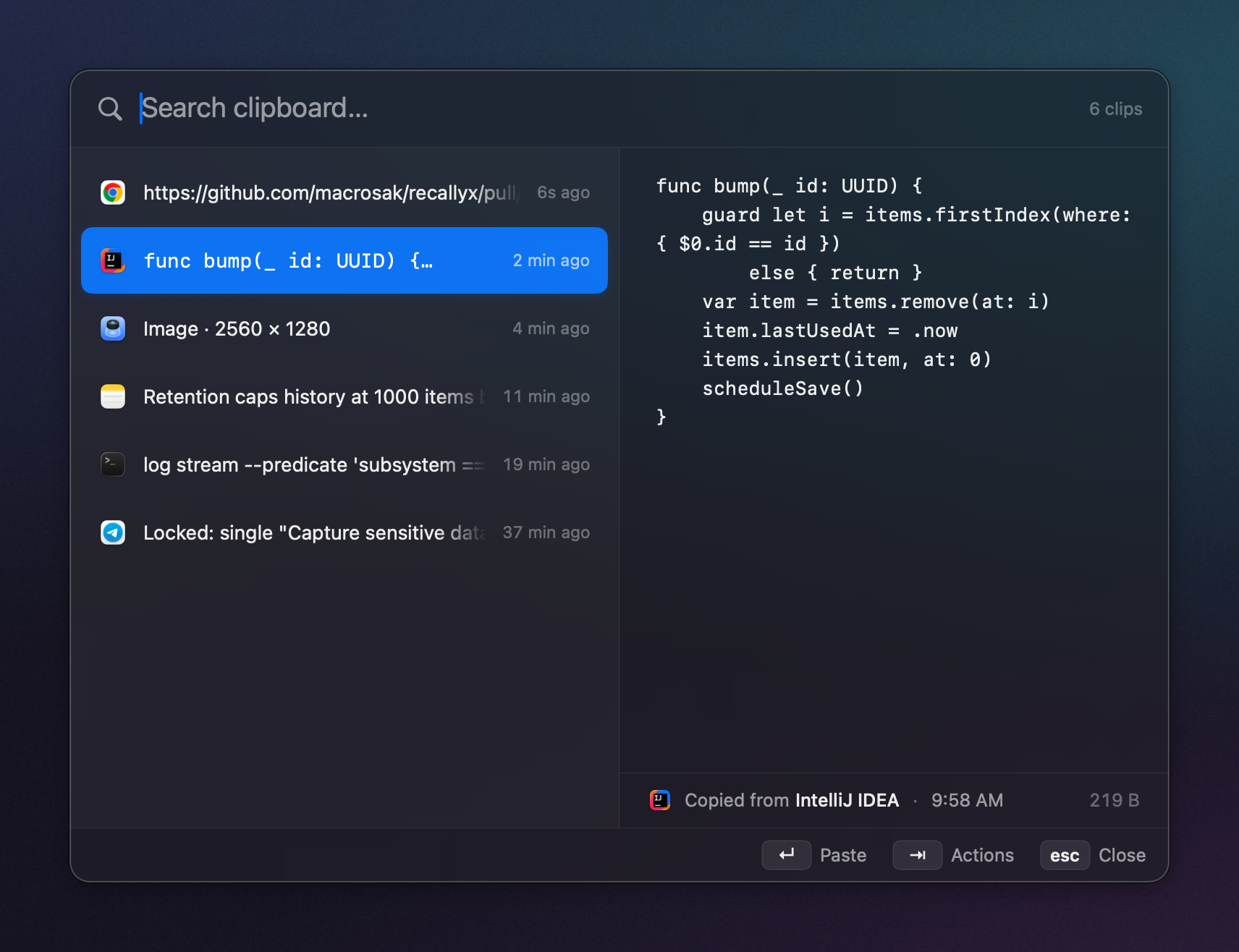Click the magnifying glass search icon

[x=110, y=109]
